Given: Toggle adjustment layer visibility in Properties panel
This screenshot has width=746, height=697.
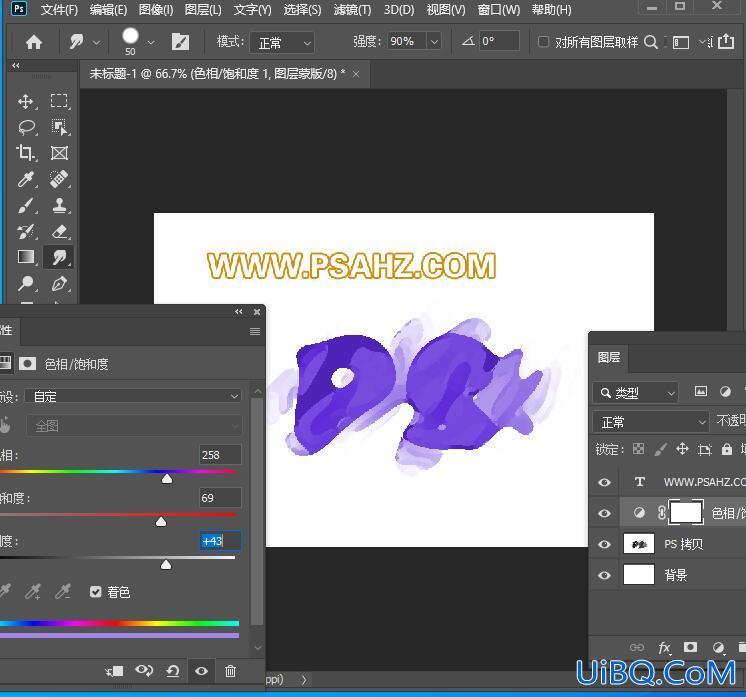Looking at the screenshot, I should tap(201, 671).
